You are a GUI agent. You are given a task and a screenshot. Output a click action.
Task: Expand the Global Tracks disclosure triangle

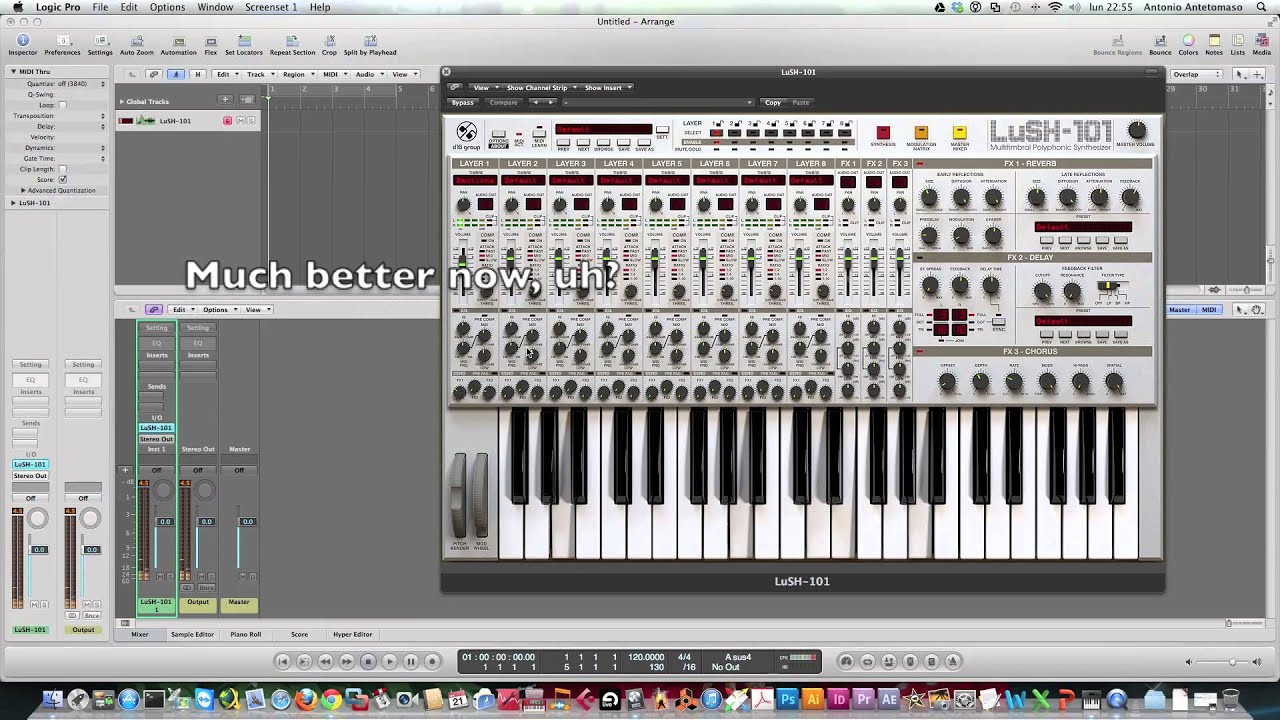click(122, 101)
